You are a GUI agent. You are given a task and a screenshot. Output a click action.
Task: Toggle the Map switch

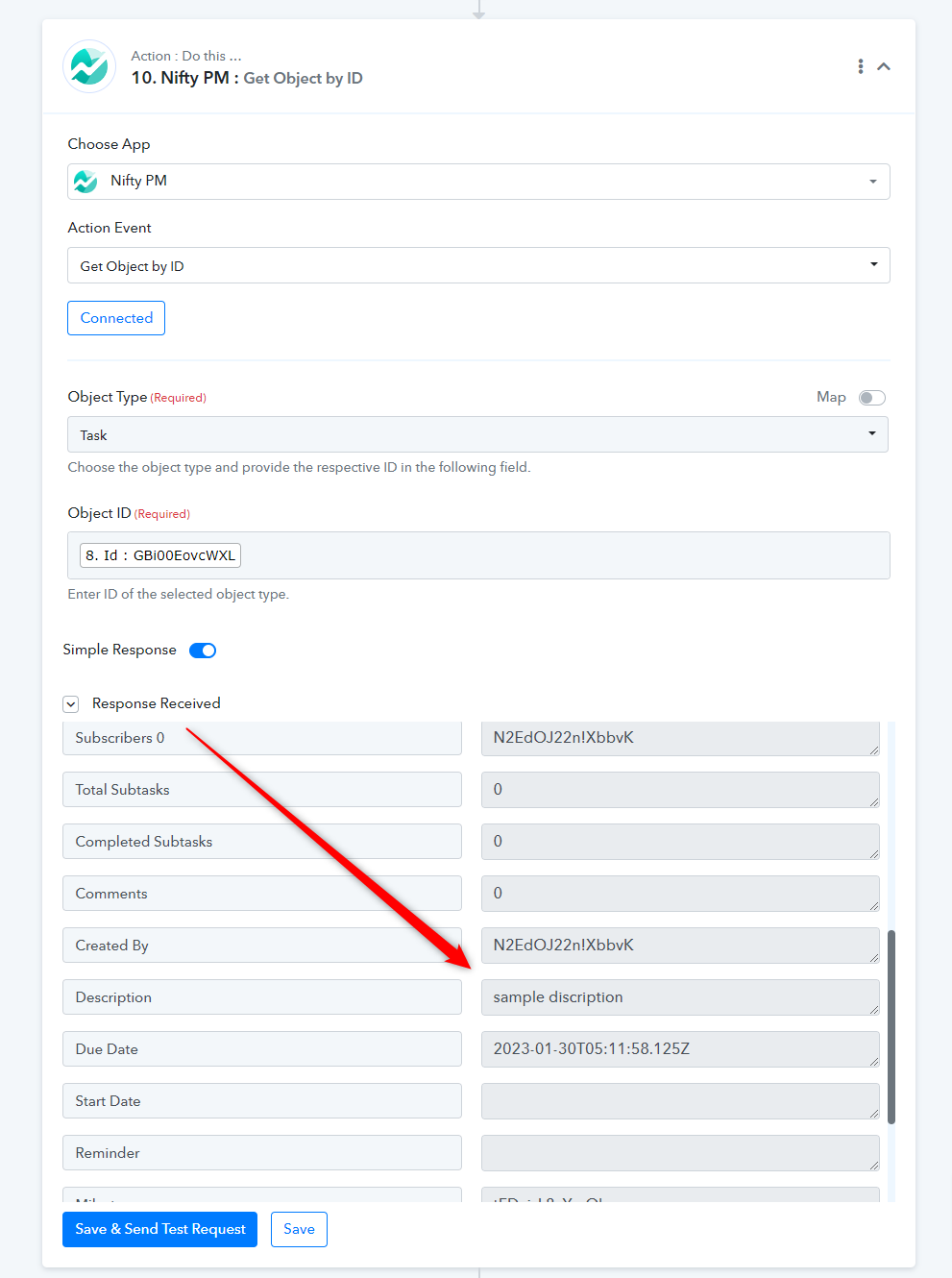pos(872,398)
